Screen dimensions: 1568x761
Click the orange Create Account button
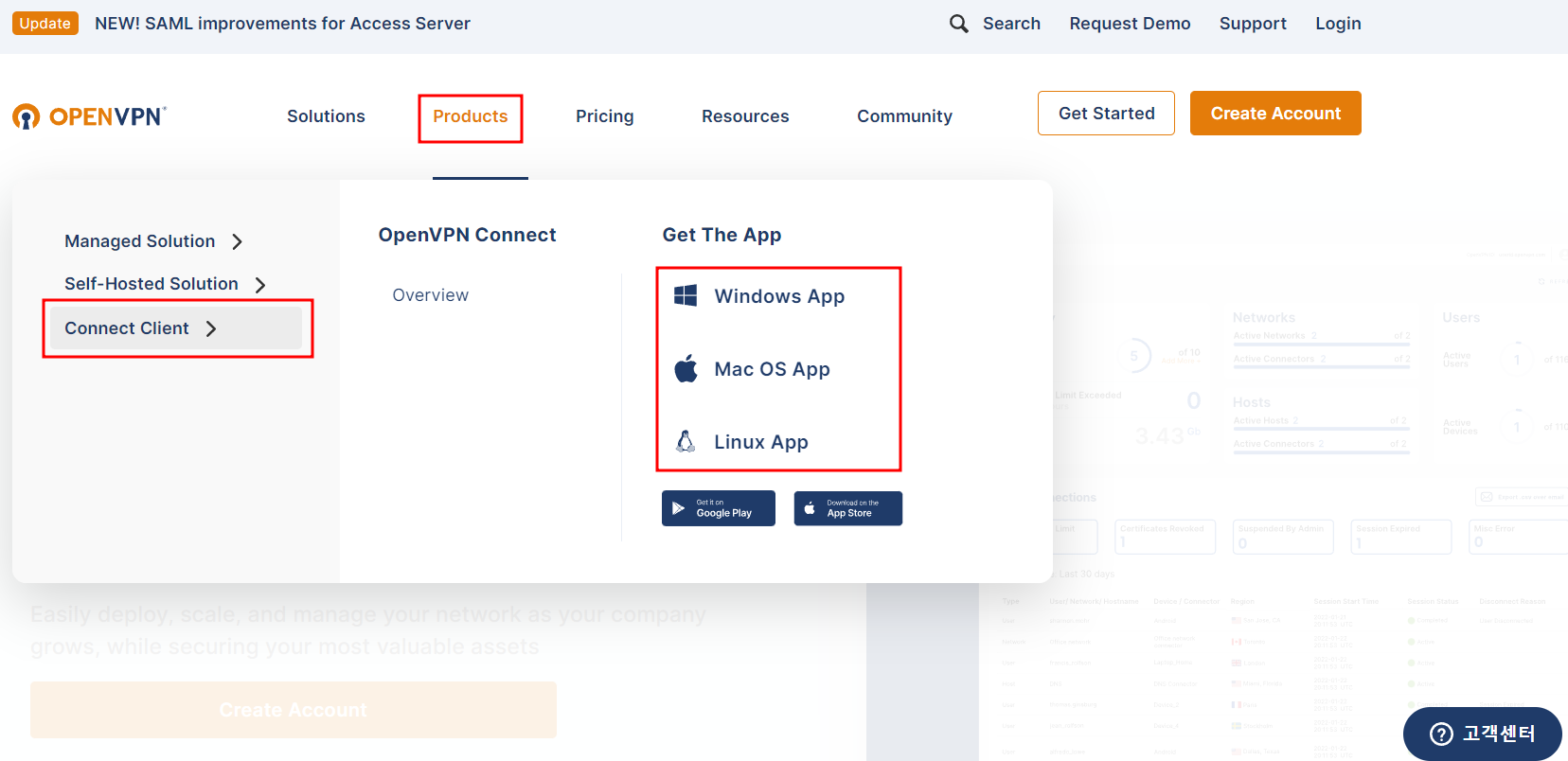[x=1275, y=114]
